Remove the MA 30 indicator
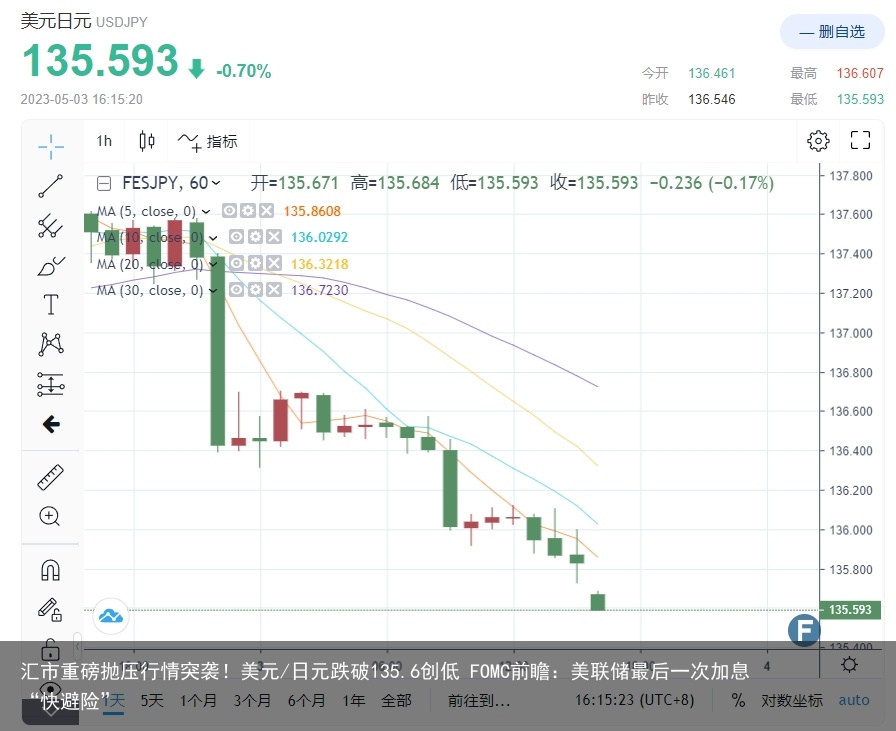Viewport: 896px width, 731px height. (274, 290)
